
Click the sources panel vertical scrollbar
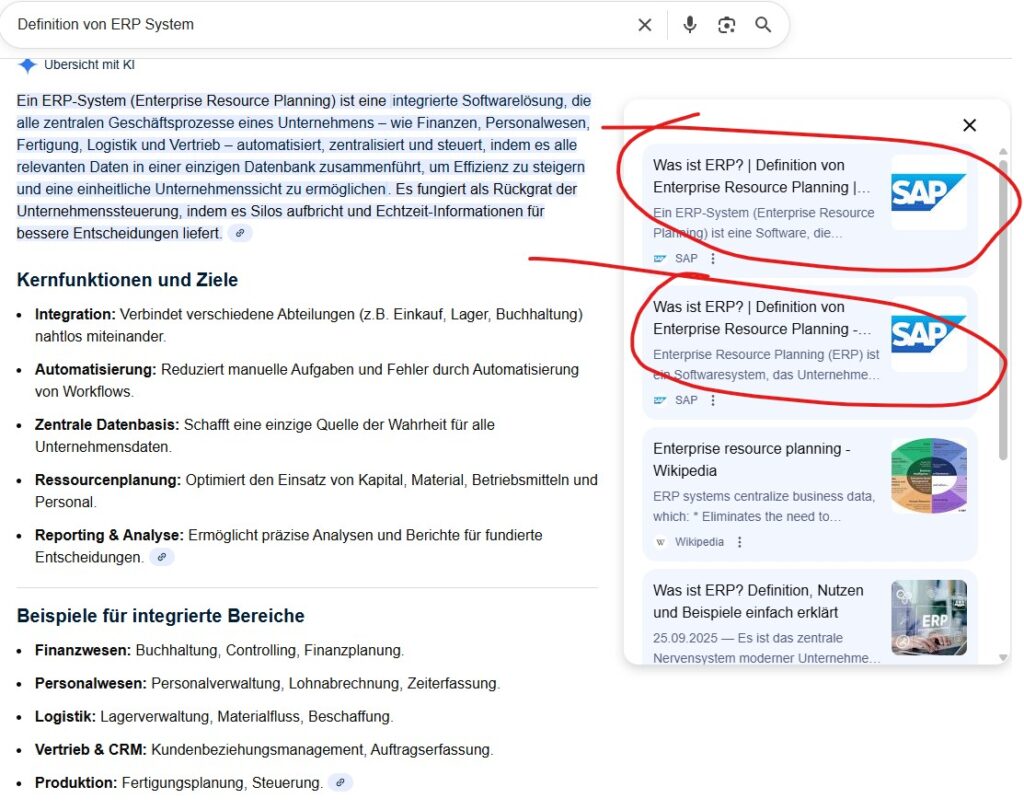click(1003, 300)
